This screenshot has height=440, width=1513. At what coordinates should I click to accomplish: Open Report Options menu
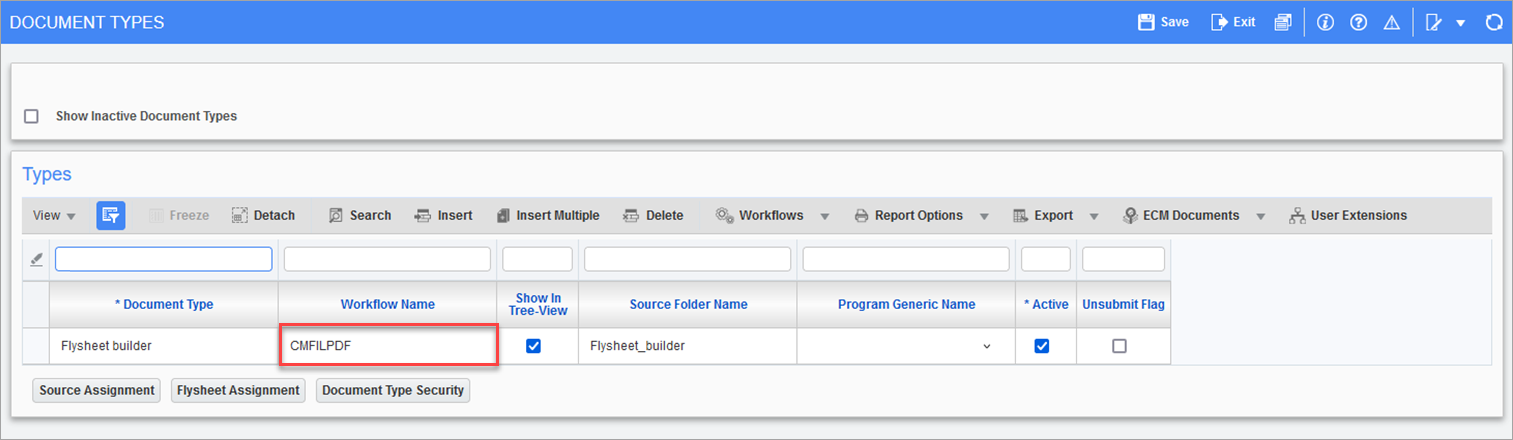pyautogui.click(x=908, y=215)
